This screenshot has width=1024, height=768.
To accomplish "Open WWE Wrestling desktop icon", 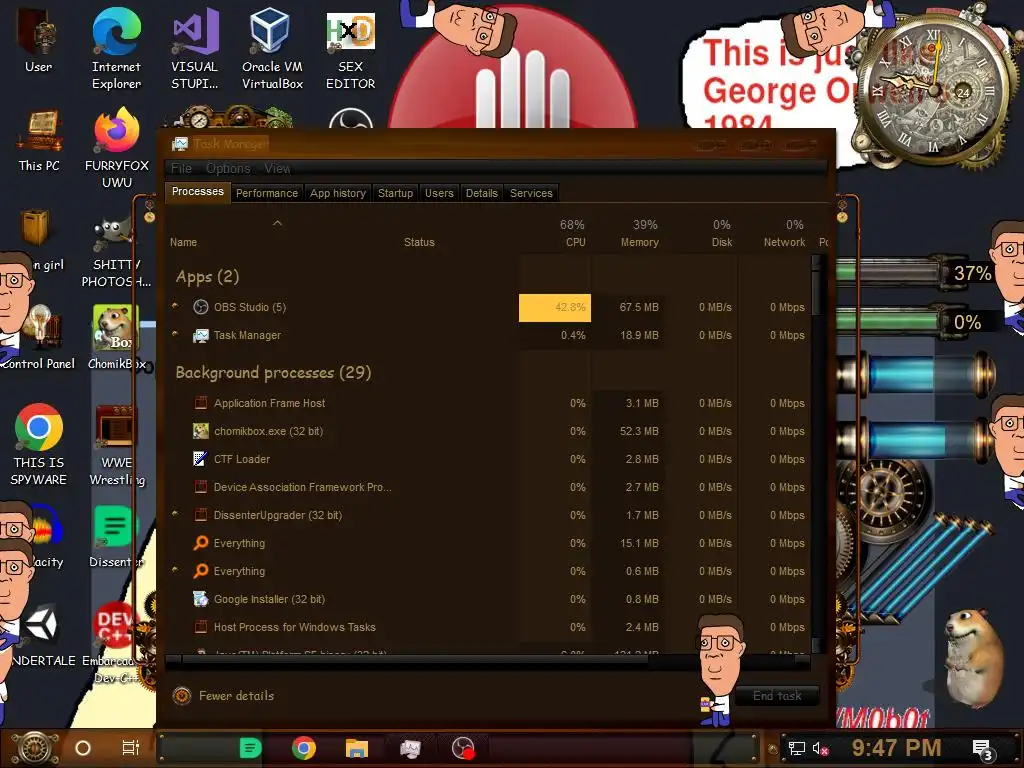I will [x=117, y=445].
